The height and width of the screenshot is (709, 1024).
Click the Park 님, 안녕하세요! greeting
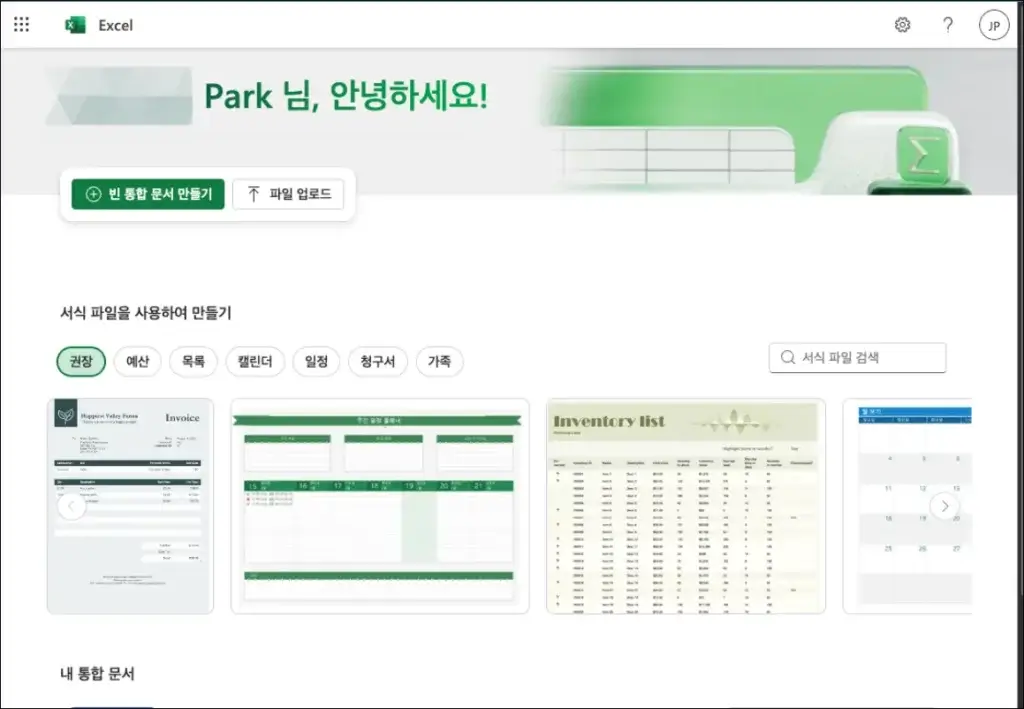click(346, 97)
